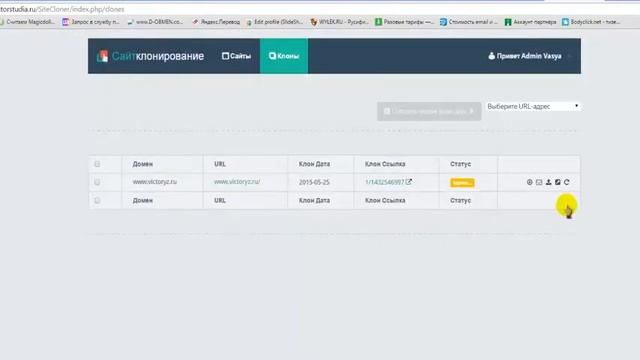Switch to the Клоны tab
Image resolution: width=640 pixels, height=360 pixels.
(x=284, y=56)
